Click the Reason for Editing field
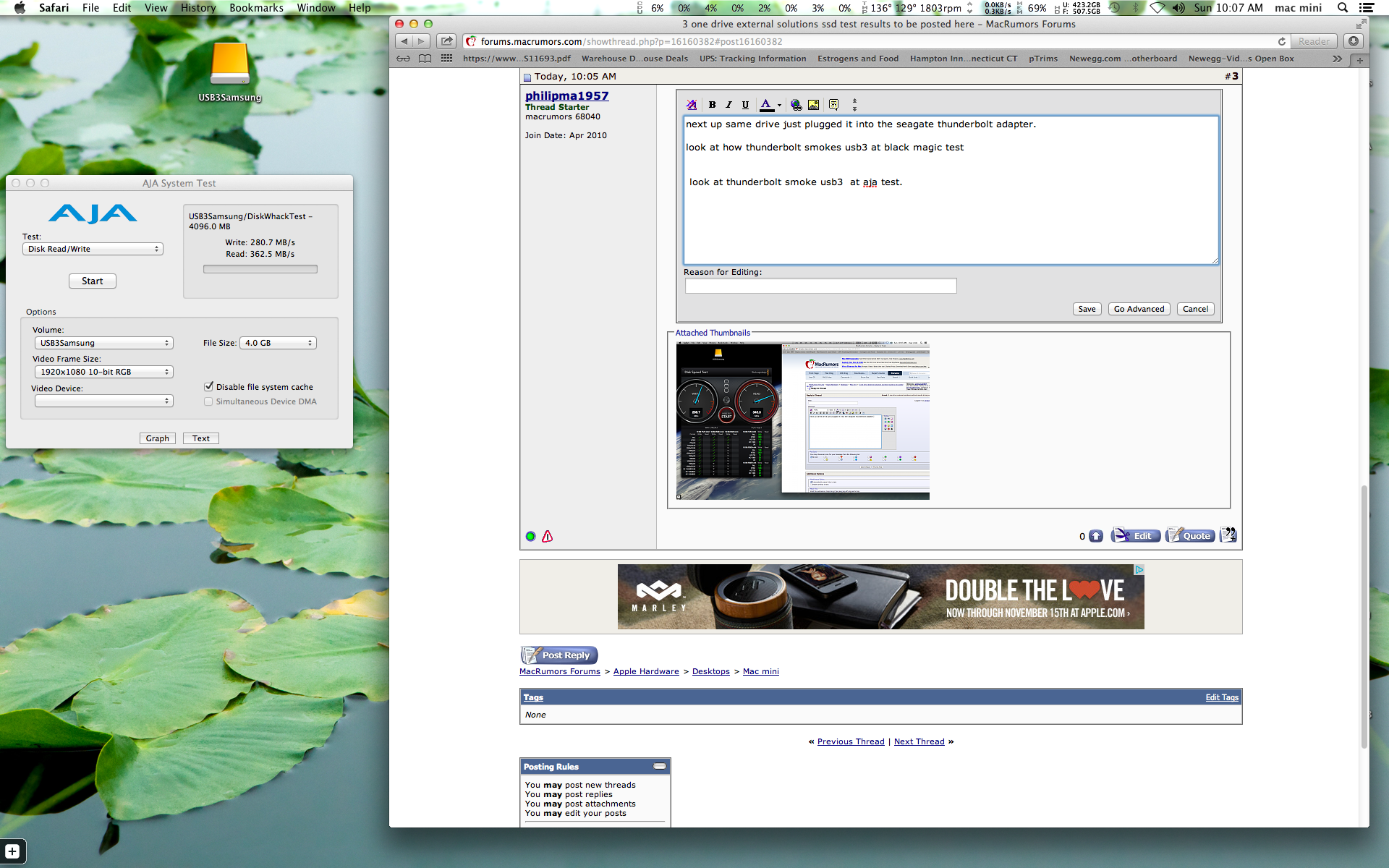This screenshot has width=1389, height=868. point(820,286)
